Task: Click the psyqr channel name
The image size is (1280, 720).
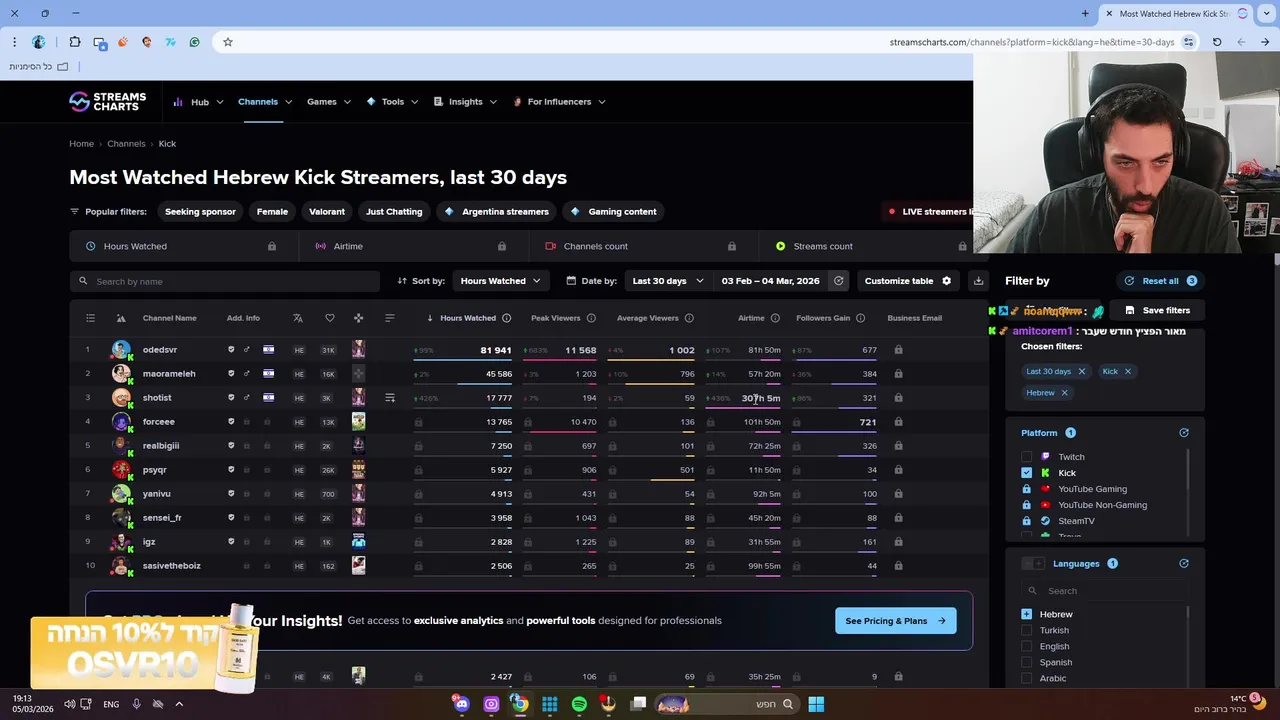Action: 155,470
